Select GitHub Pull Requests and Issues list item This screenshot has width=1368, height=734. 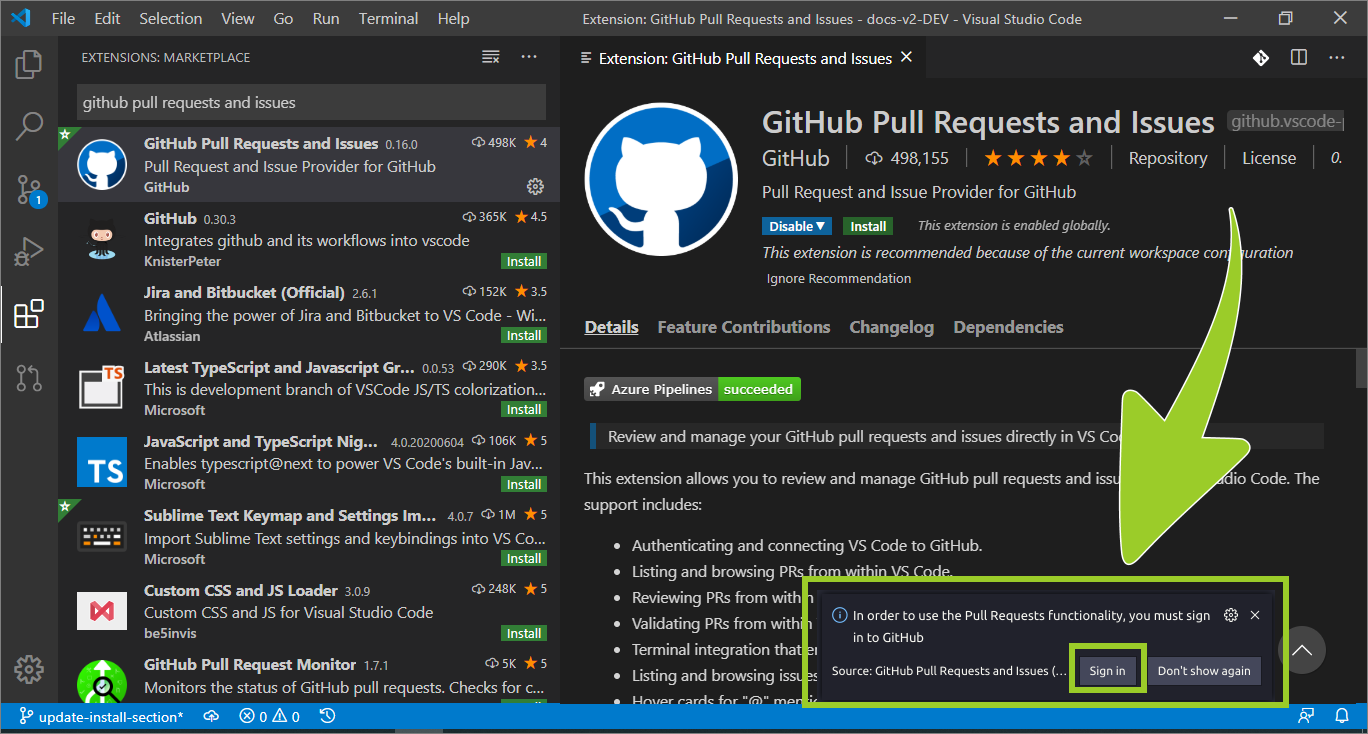click(309, 165)
